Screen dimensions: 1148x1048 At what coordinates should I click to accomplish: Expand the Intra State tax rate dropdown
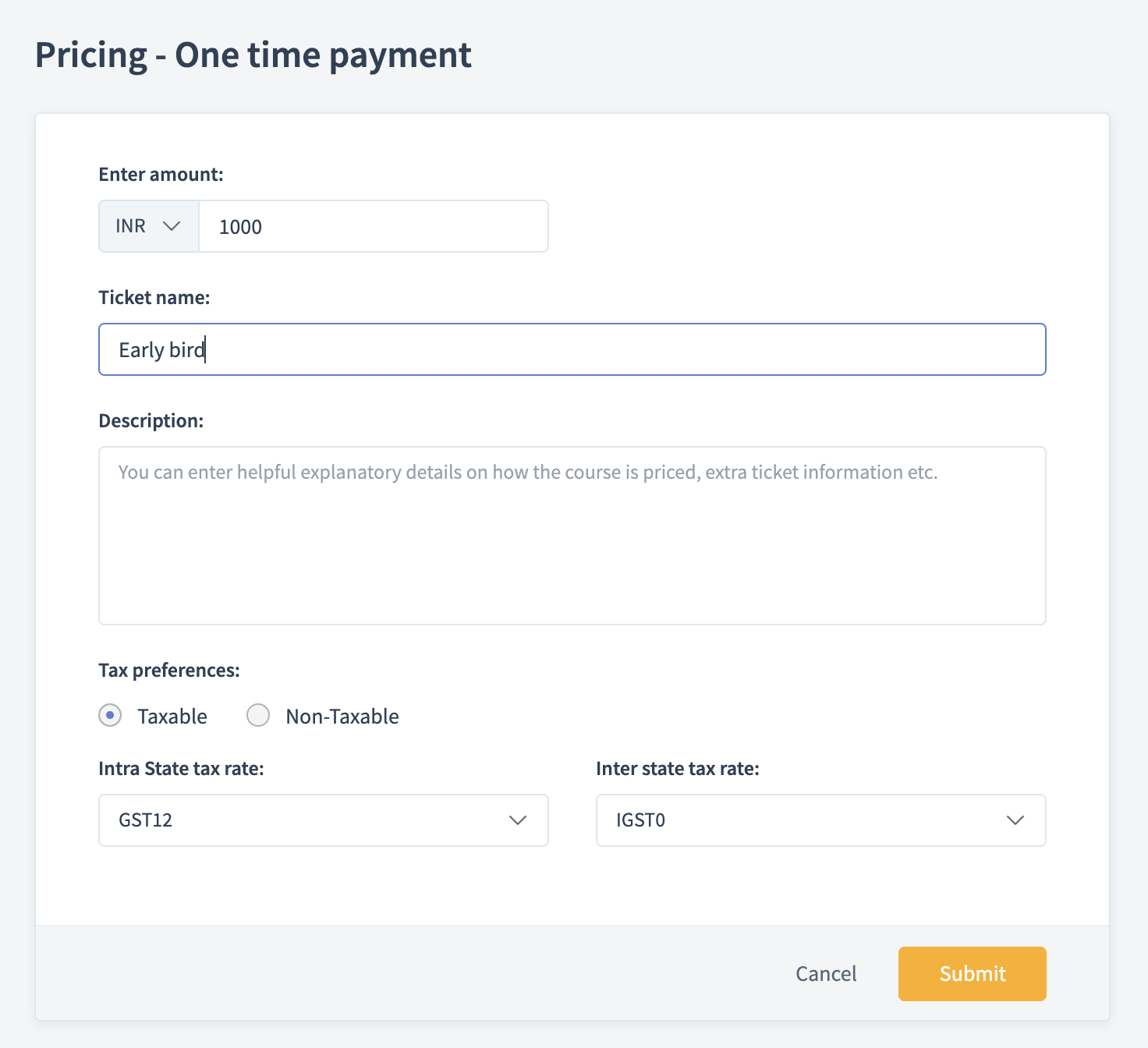(x=323, y=820)
